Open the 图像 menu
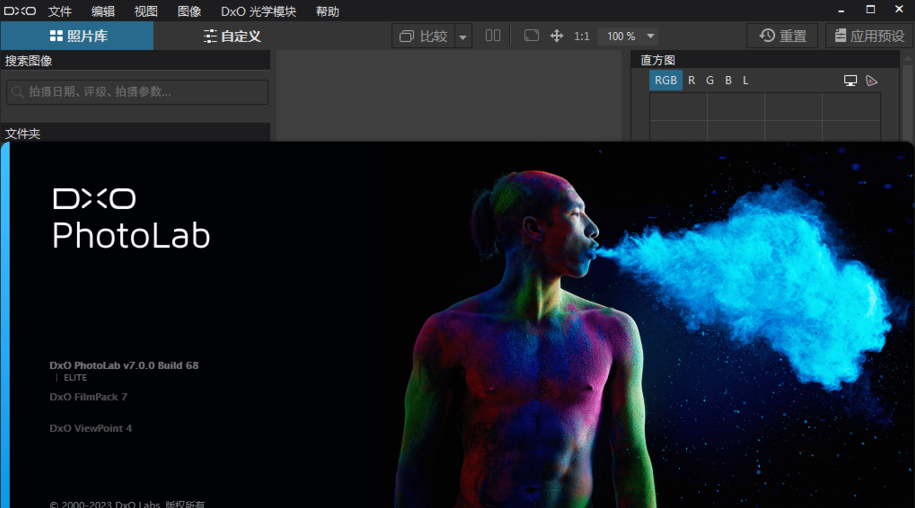 [189, 11]
